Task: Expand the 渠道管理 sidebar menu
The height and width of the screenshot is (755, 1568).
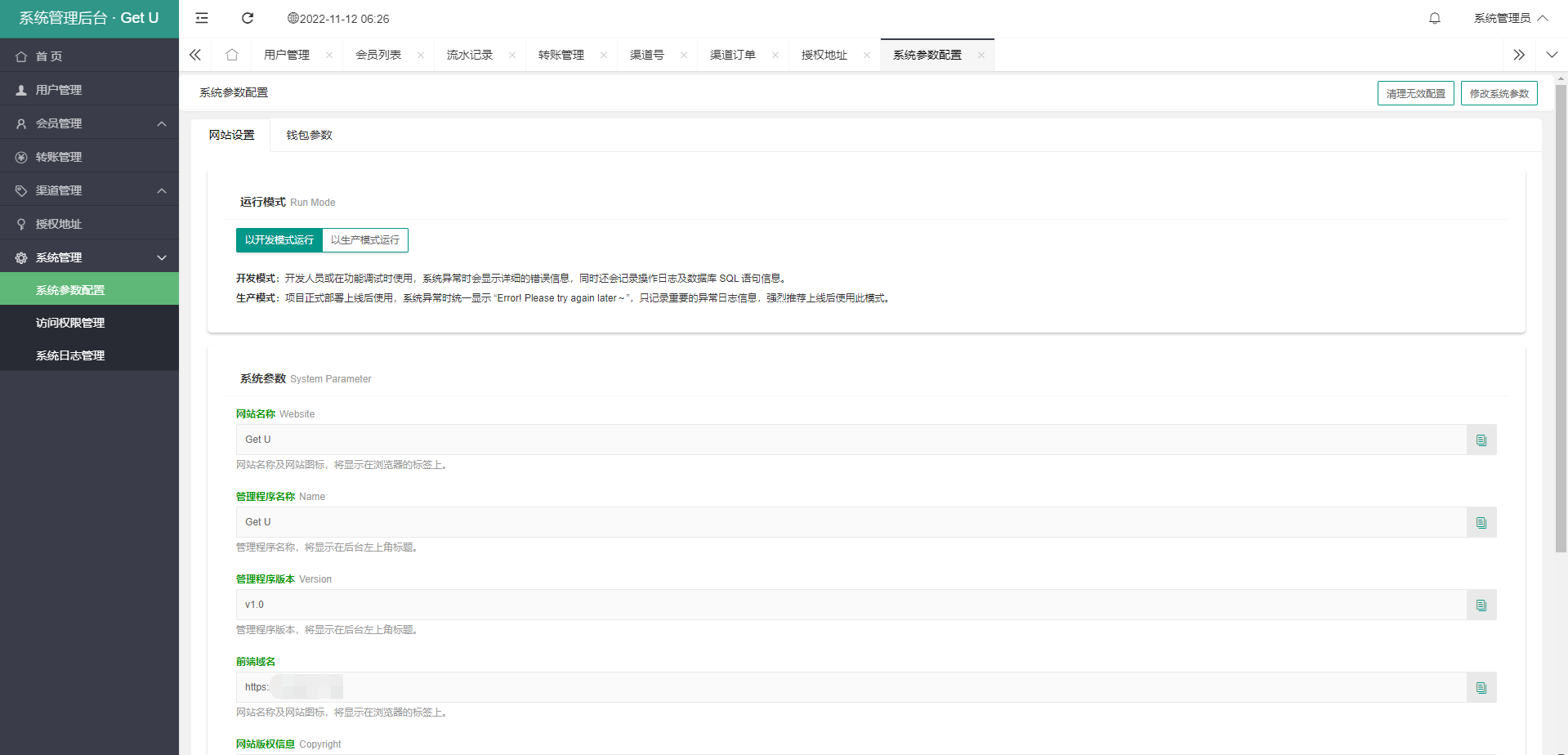Action: coord(89,190)
